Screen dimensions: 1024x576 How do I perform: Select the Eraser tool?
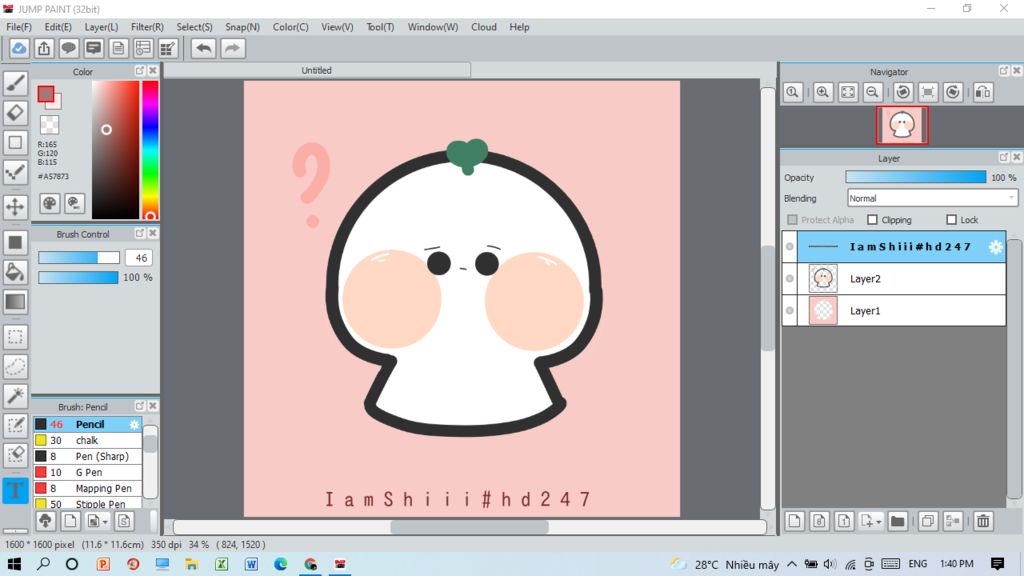[15, 112]
